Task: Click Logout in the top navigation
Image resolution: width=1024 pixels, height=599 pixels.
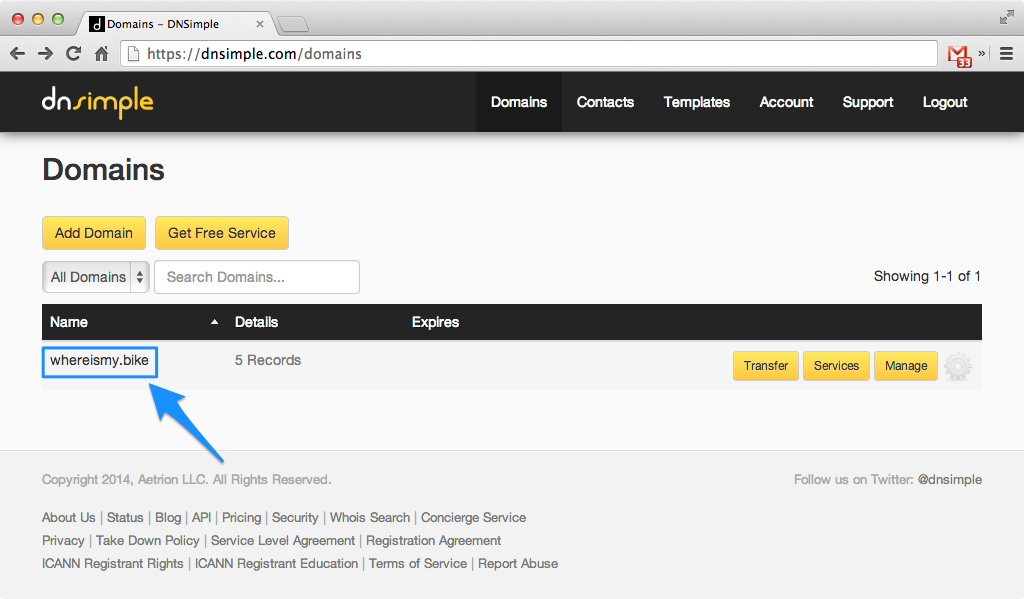Action: [x=945, y=102]
